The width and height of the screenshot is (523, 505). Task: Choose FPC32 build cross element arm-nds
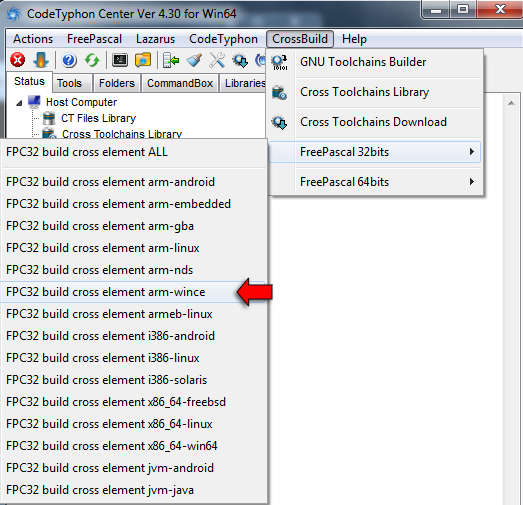point(133,270)
